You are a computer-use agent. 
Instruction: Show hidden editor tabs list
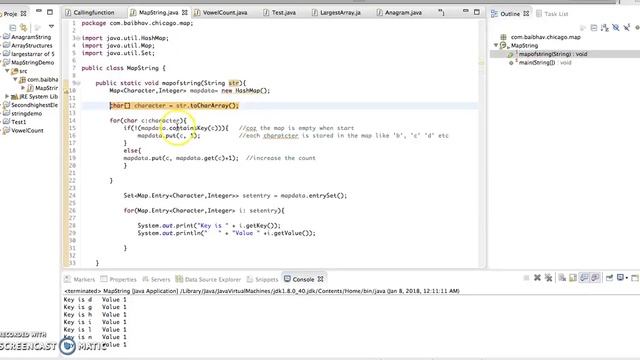[x=441, y=13]
